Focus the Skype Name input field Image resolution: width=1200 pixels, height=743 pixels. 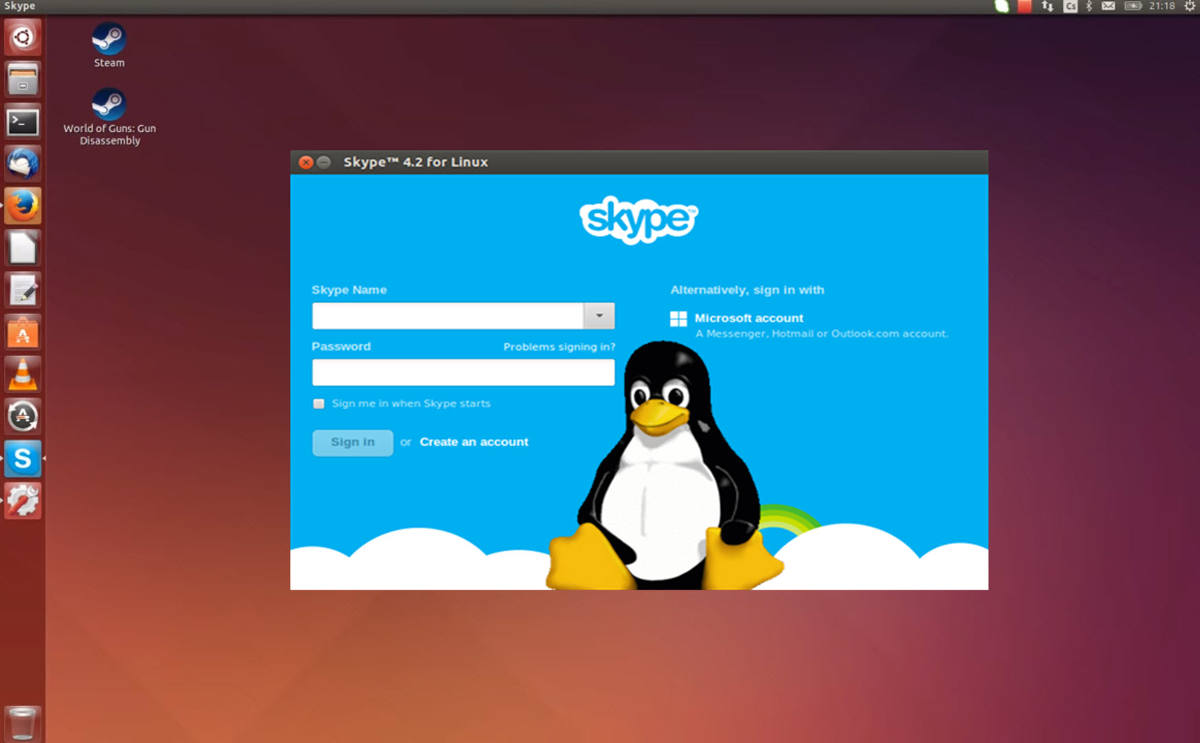(x=448, y=316)
